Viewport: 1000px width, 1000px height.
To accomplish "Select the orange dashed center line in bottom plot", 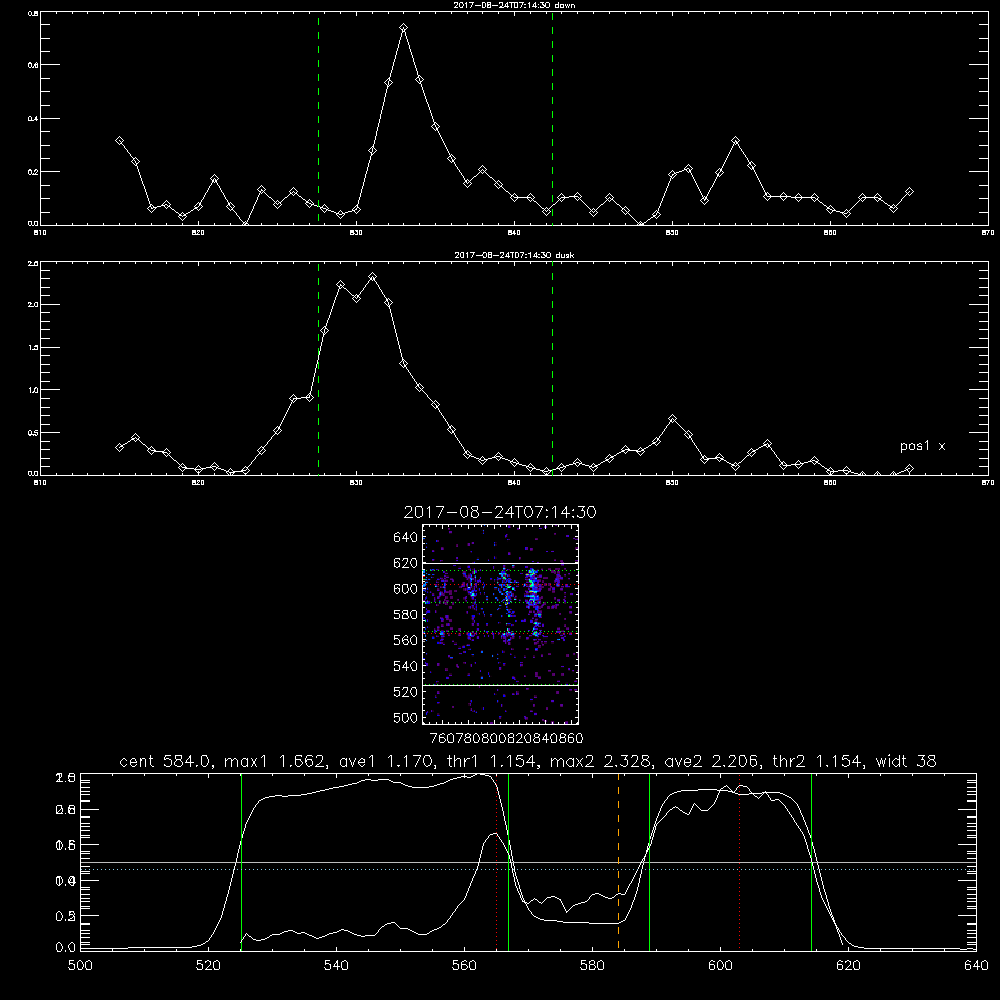I will (618, 862).
